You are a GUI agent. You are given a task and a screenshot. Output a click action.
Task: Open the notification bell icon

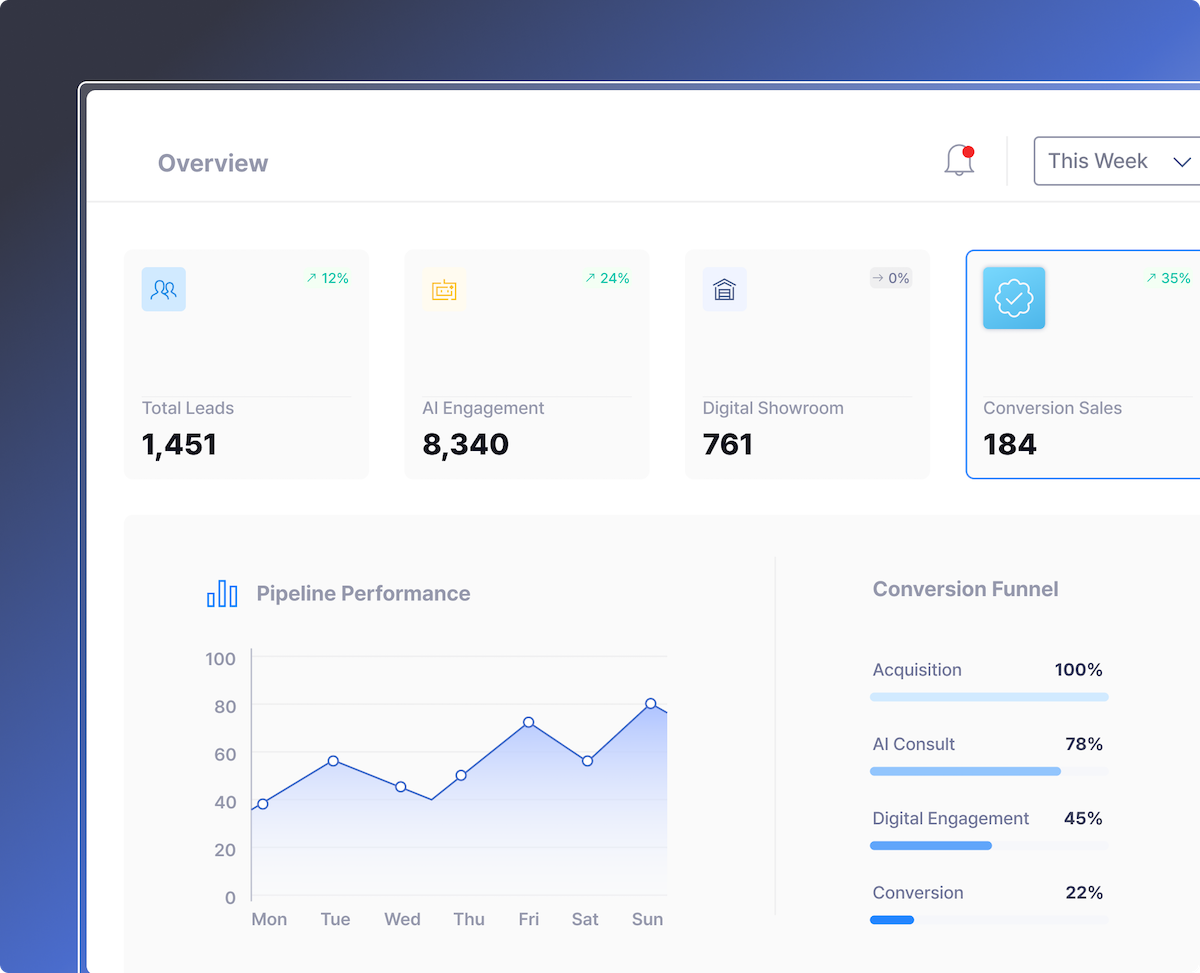[959, 160]
